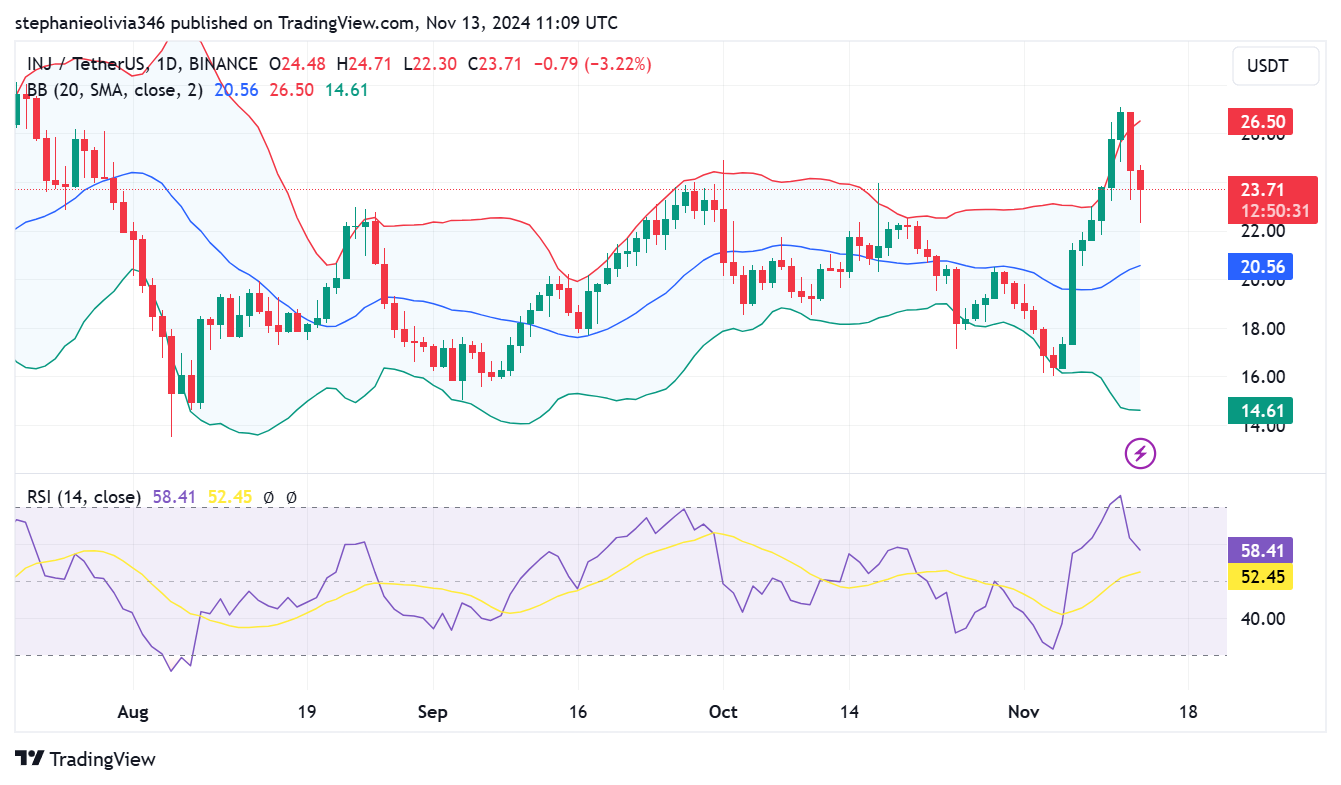Click the 19 date label on the time axis
Screen dimensions: 1341x785
[306, 712]
